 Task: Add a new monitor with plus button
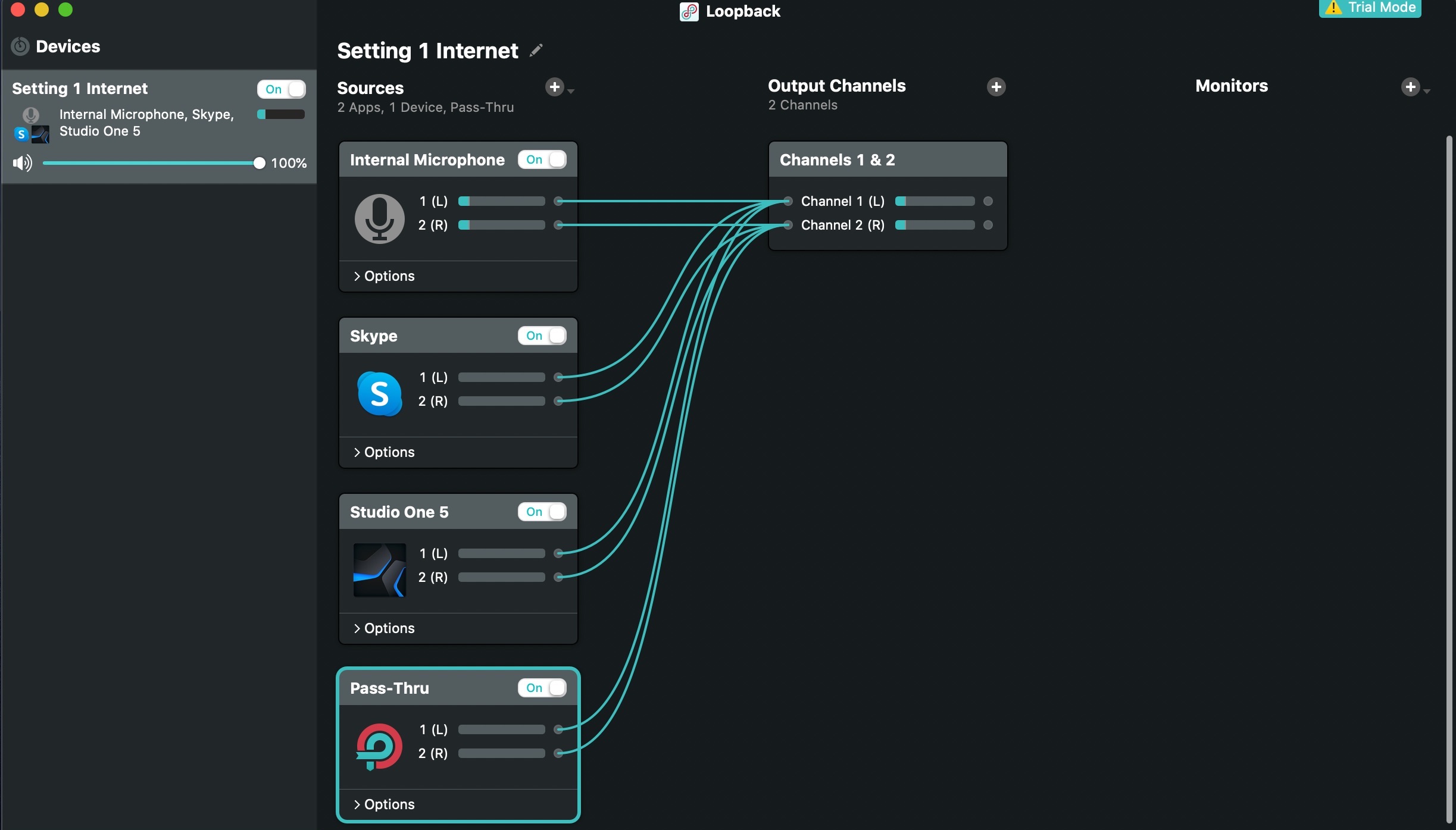(x=1410, y=87)
